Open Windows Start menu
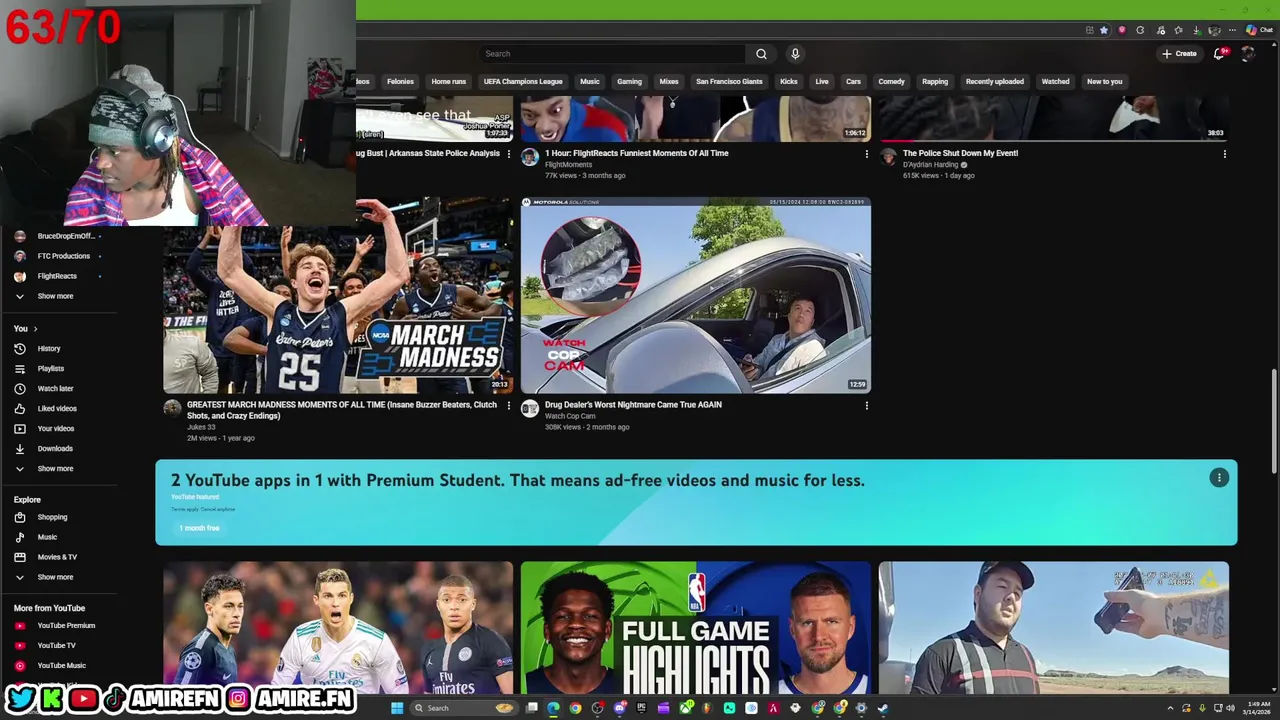This screenshot has height=720, width=1280. (x=397, y=708)
